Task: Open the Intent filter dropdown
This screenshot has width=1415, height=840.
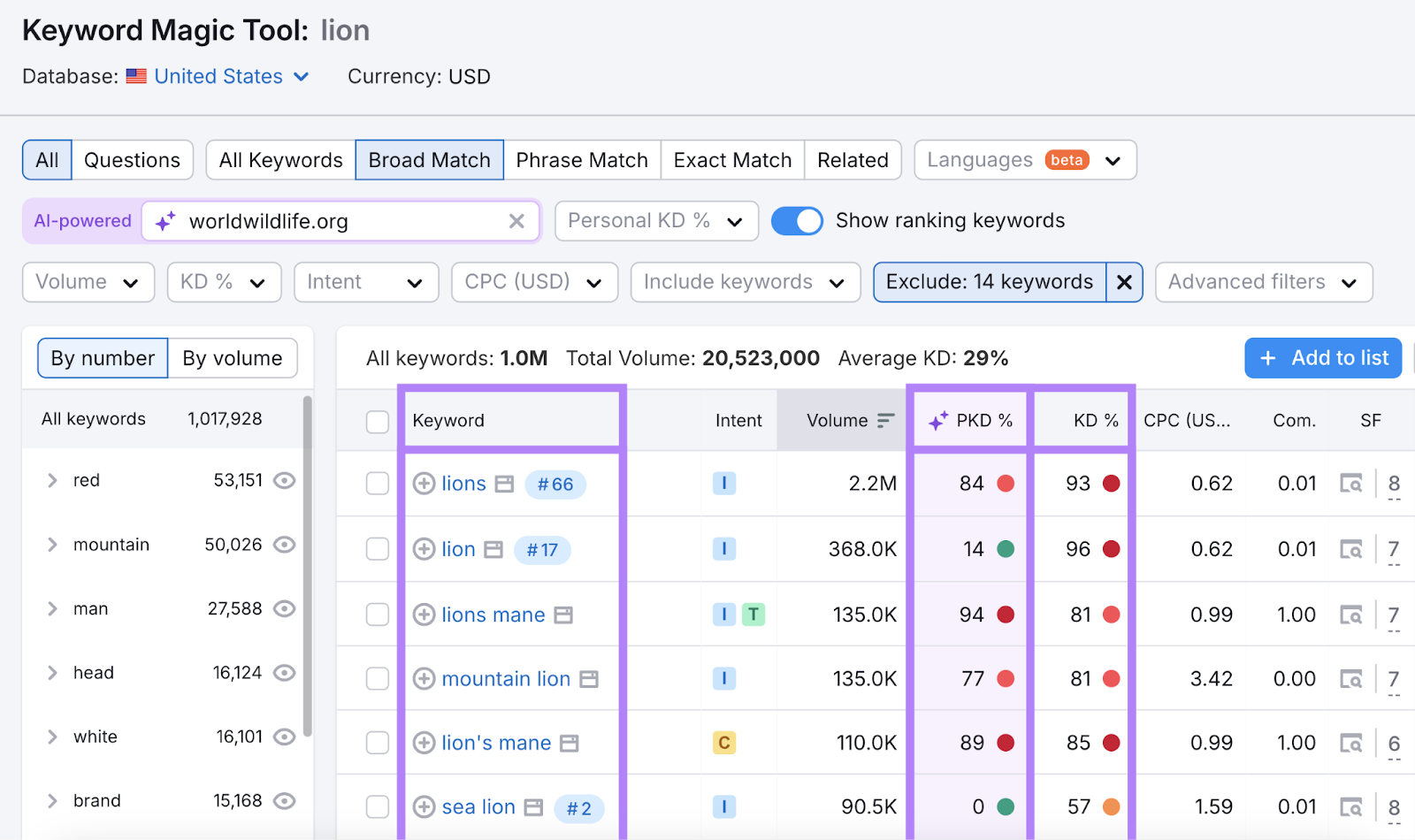Action: (x=366, y=282)
